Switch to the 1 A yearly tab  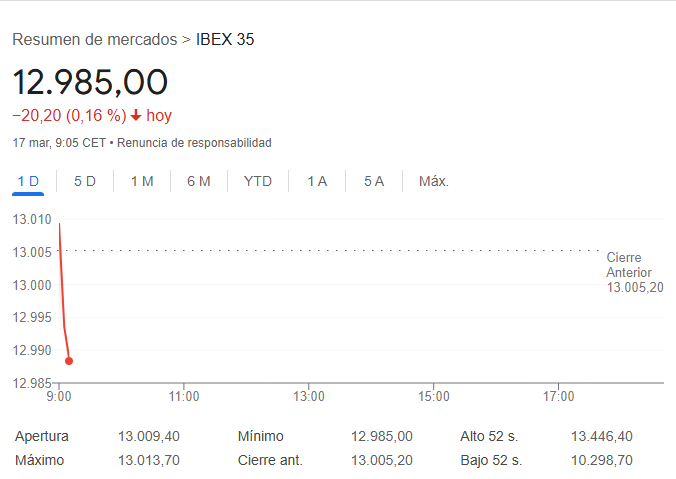(x=317, y=181)
